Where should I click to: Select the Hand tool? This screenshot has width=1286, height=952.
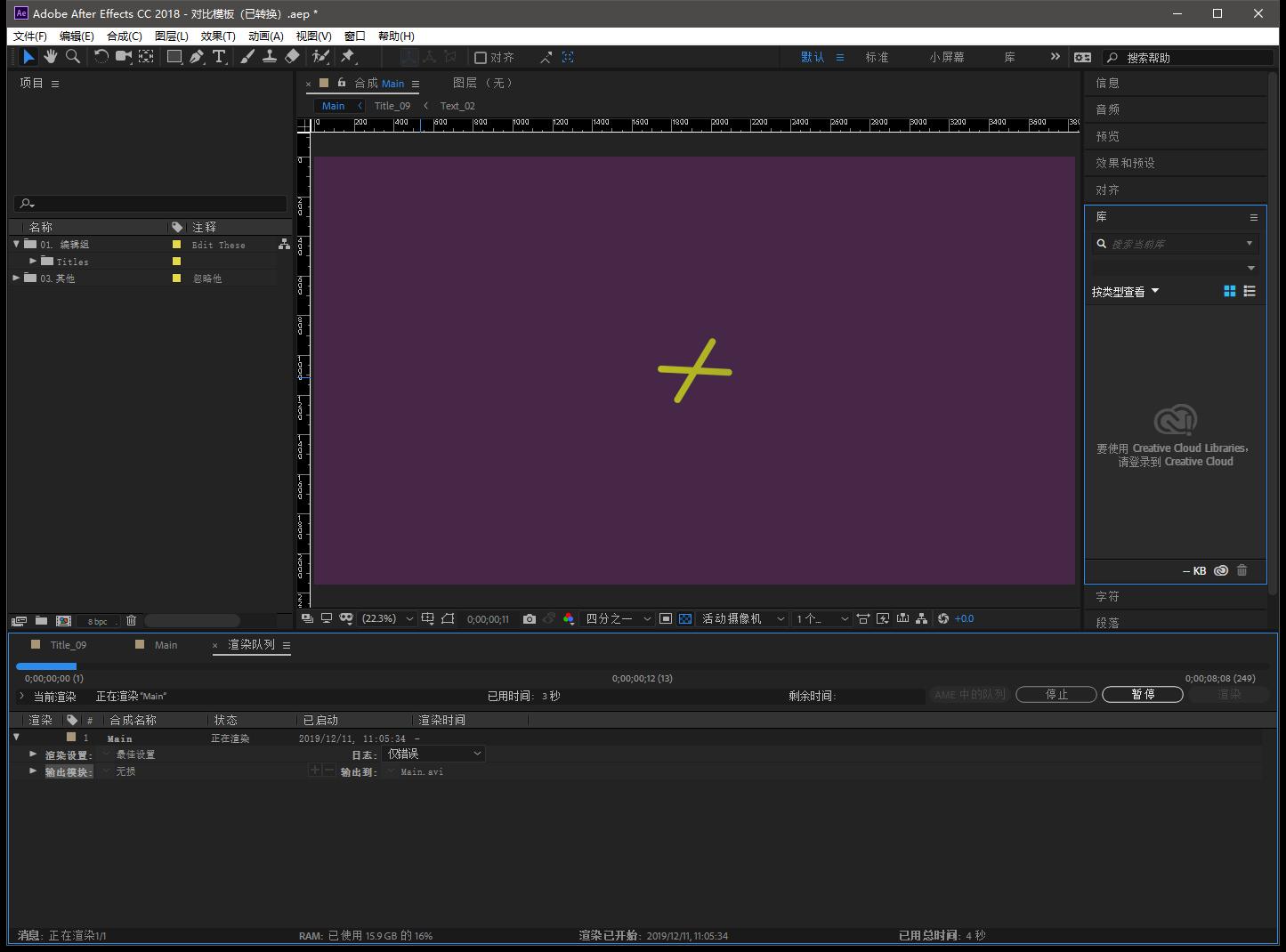pyautogui.click(x=51, y=57)
